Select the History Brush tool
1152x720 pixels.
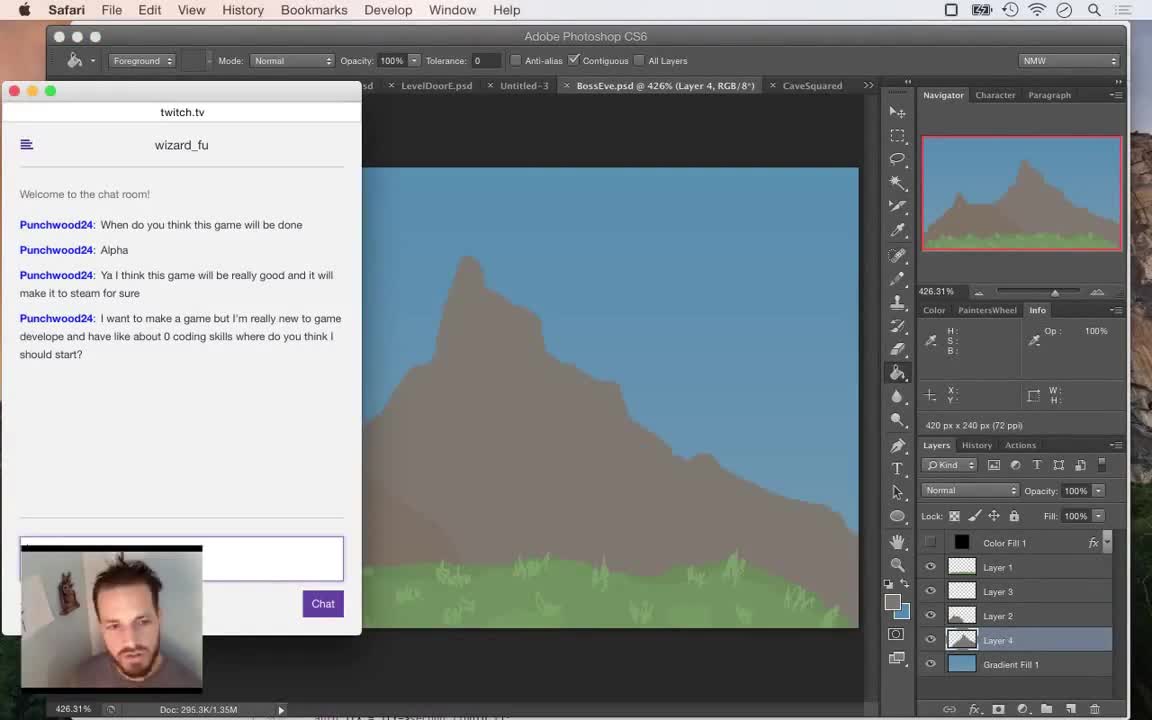(897, 325)
